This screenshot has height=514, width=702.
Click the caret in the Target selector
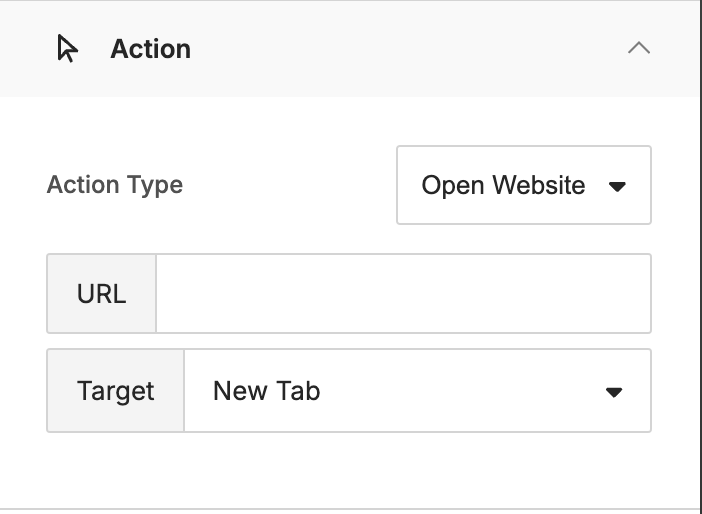click(x=614, y=393)
